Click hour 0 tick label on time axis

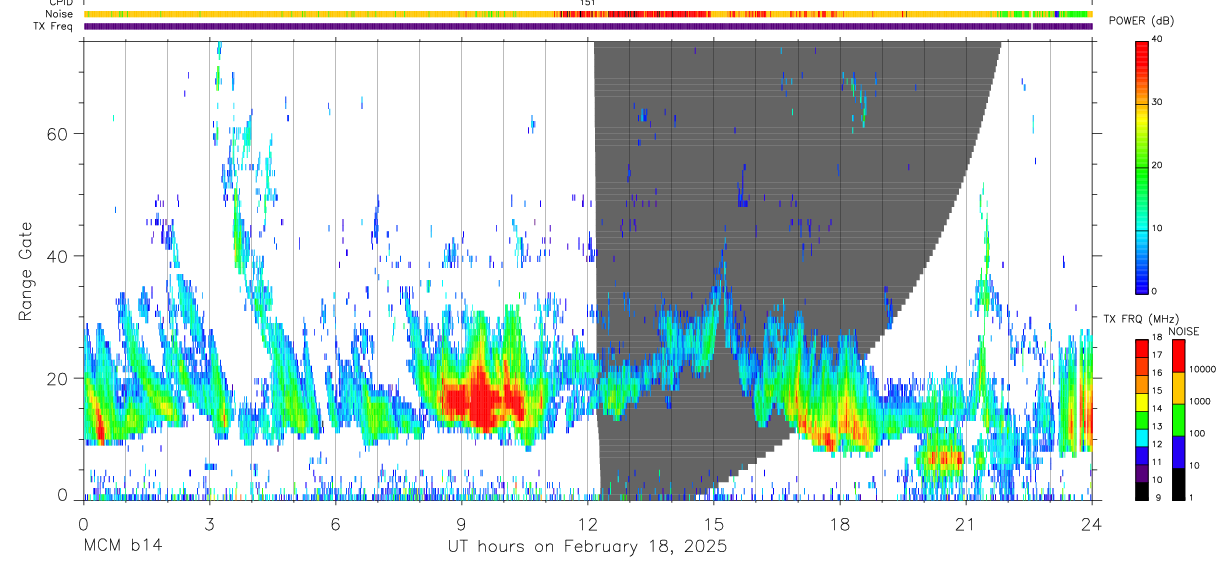coord(83,523)
